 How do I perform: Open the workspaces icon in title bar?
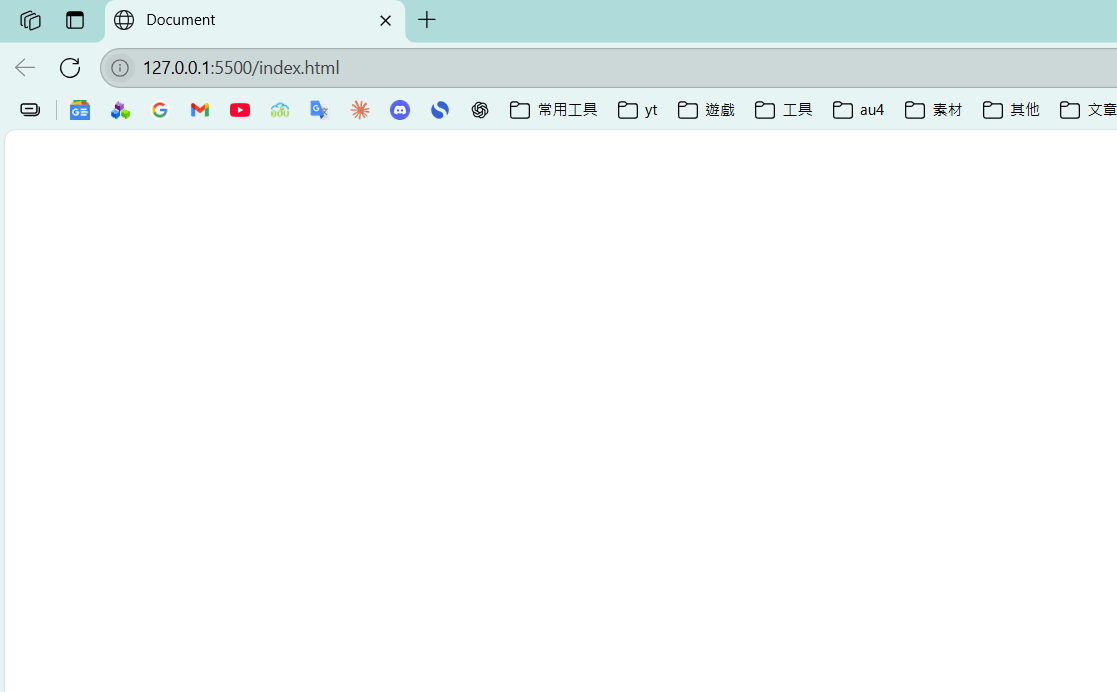point(30,20)
